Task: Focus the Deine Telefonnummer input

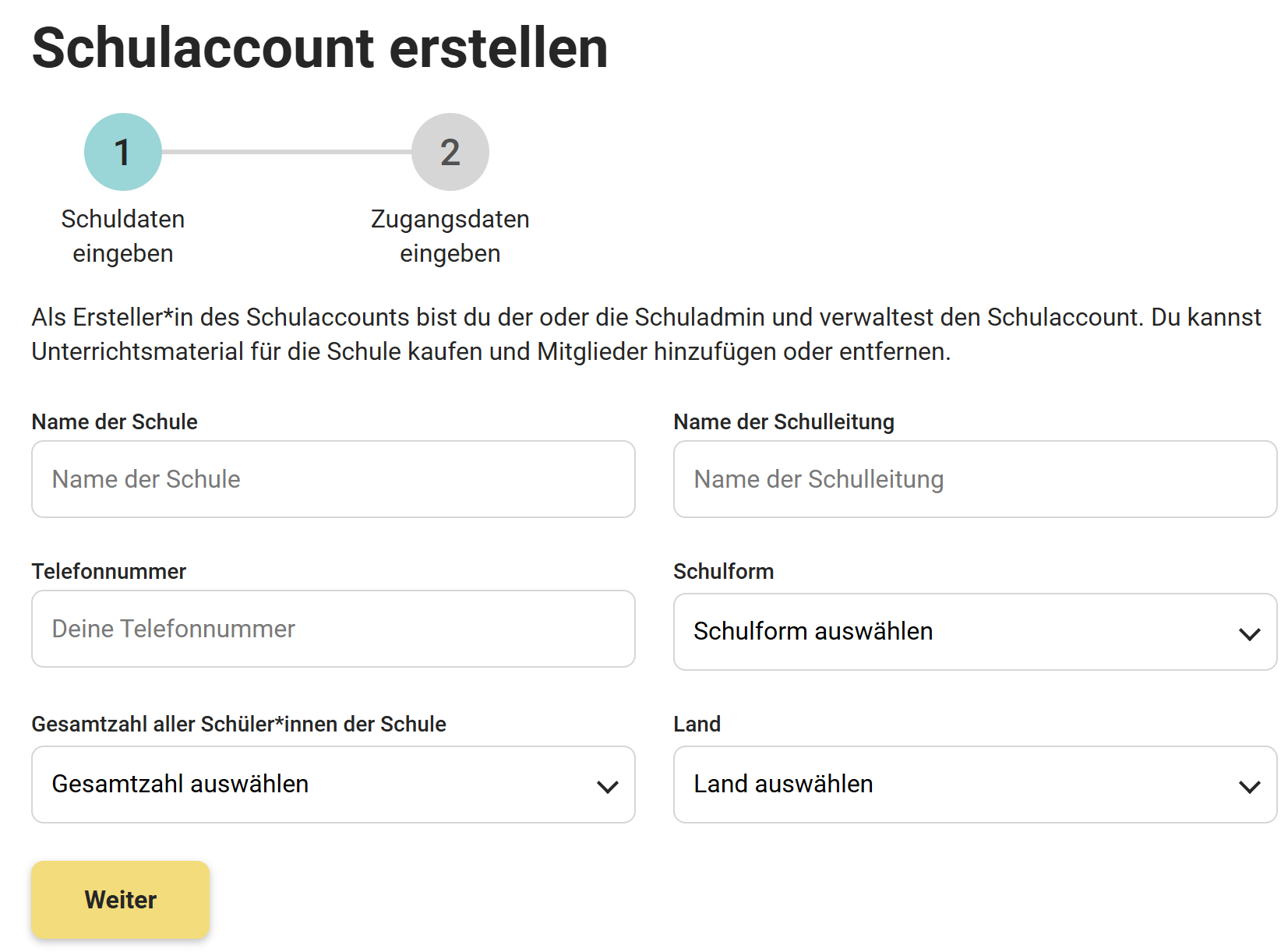Action: click(333, 629)
